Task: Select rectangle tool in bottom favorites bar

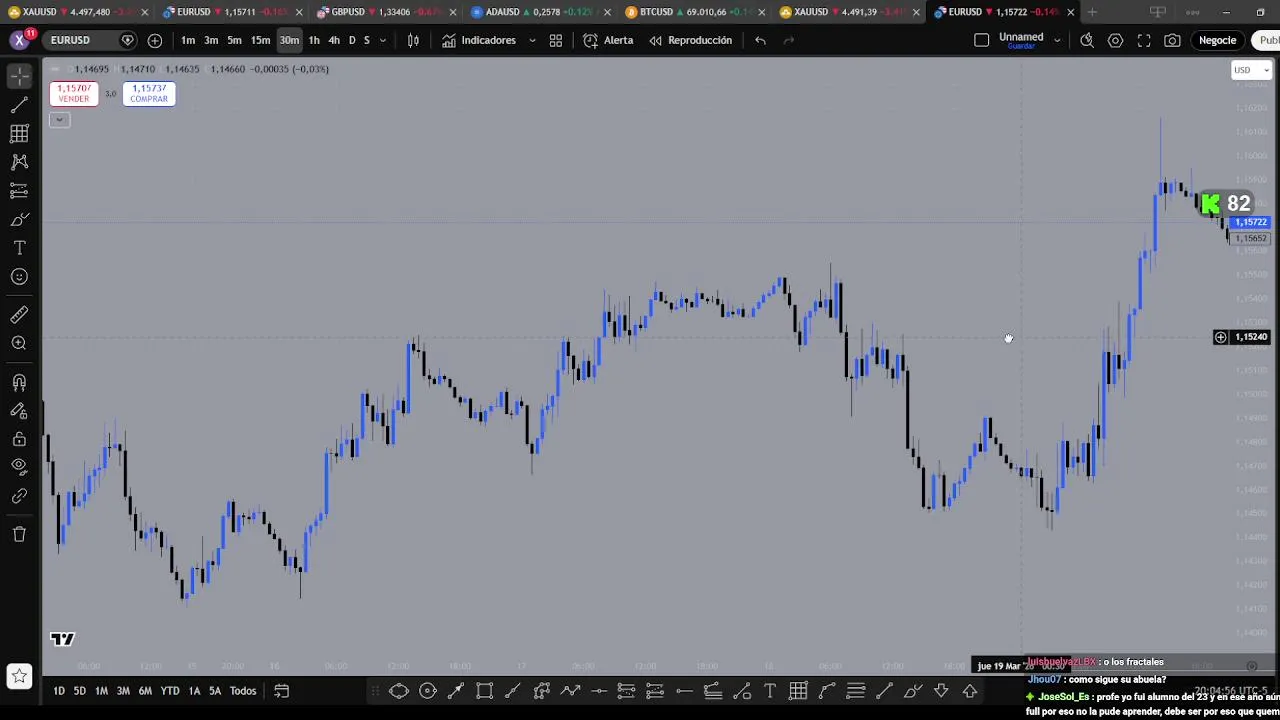Action: click(485, 691)
